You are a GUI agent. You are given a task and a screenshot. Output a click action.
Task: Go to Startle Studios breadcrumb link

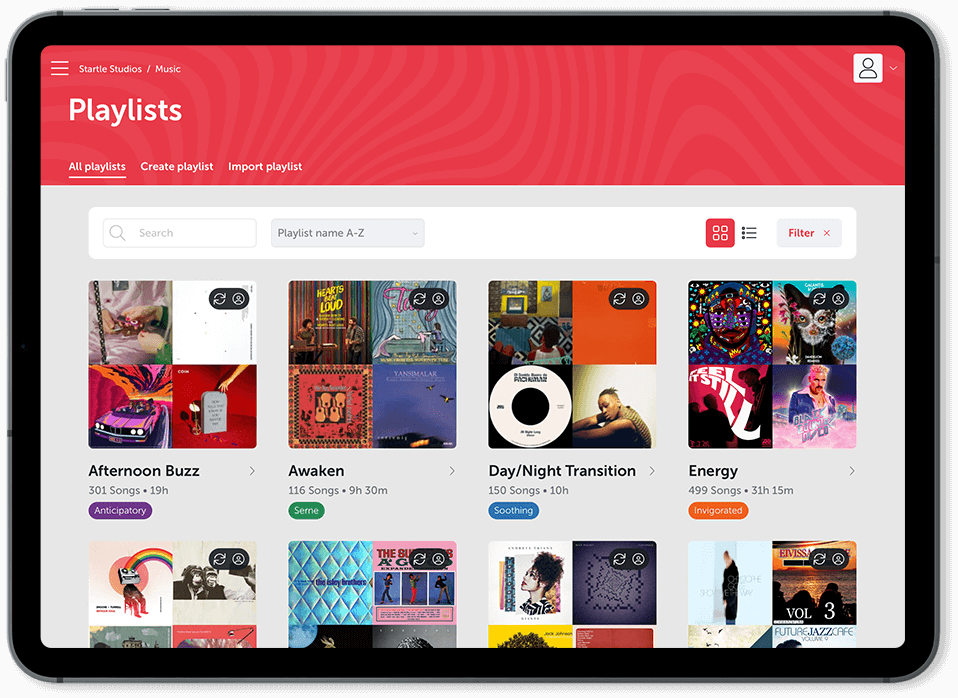[x=110, y=69]
